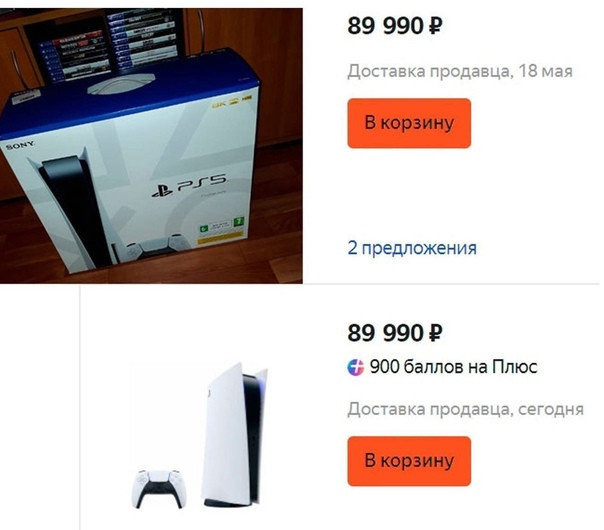Screen dimensions: 604x530
Task: Select the 900 баллов на Плюс label
Action: pos(453,367)
